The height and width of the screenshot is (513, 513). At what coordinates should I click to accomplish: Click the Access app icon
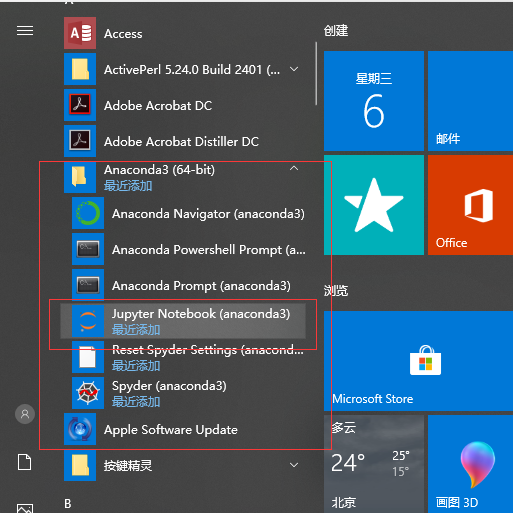tap(80, 33)
